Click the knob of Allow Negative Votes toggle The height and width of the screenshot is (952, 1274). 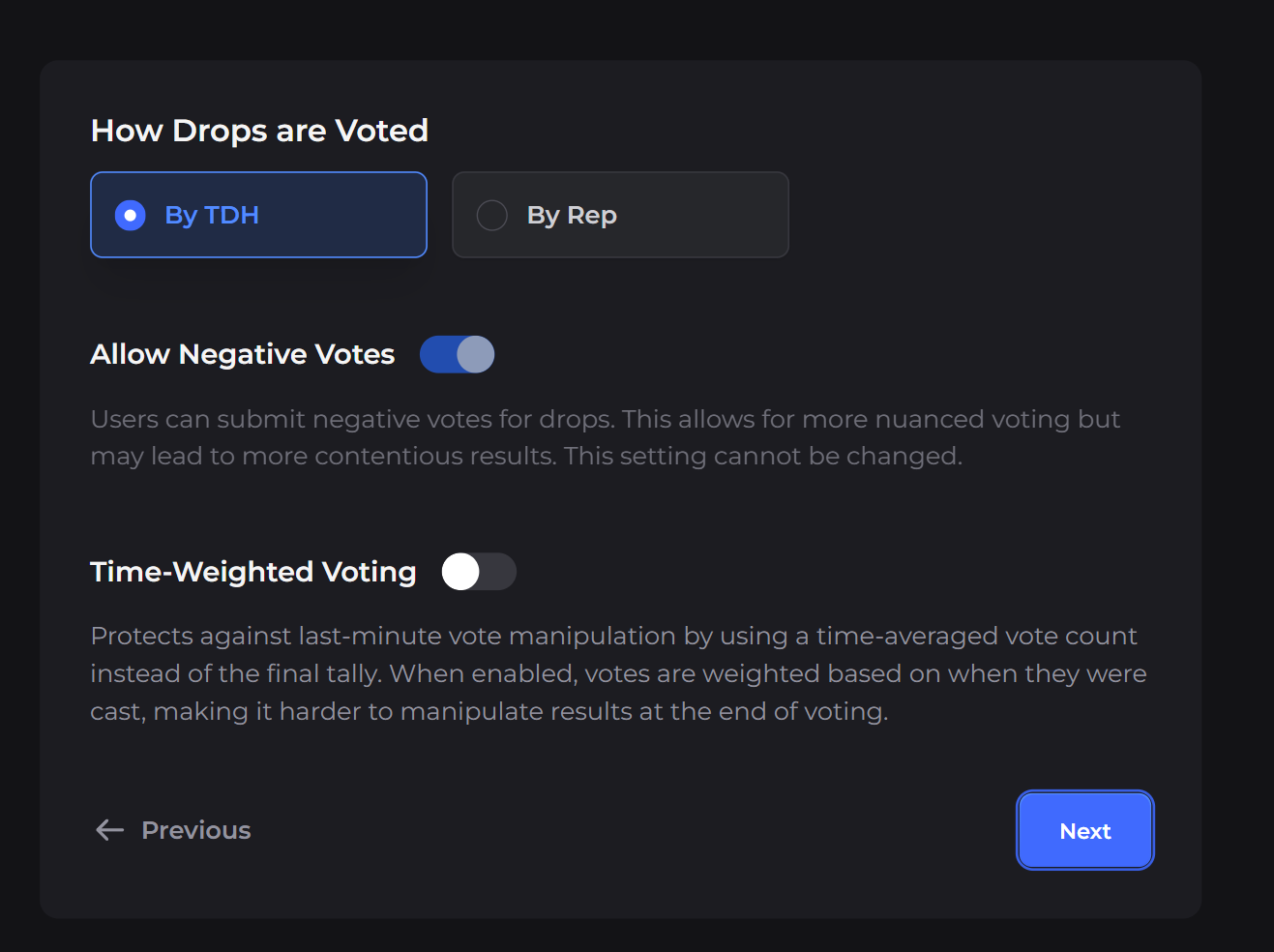click(475, 354)
